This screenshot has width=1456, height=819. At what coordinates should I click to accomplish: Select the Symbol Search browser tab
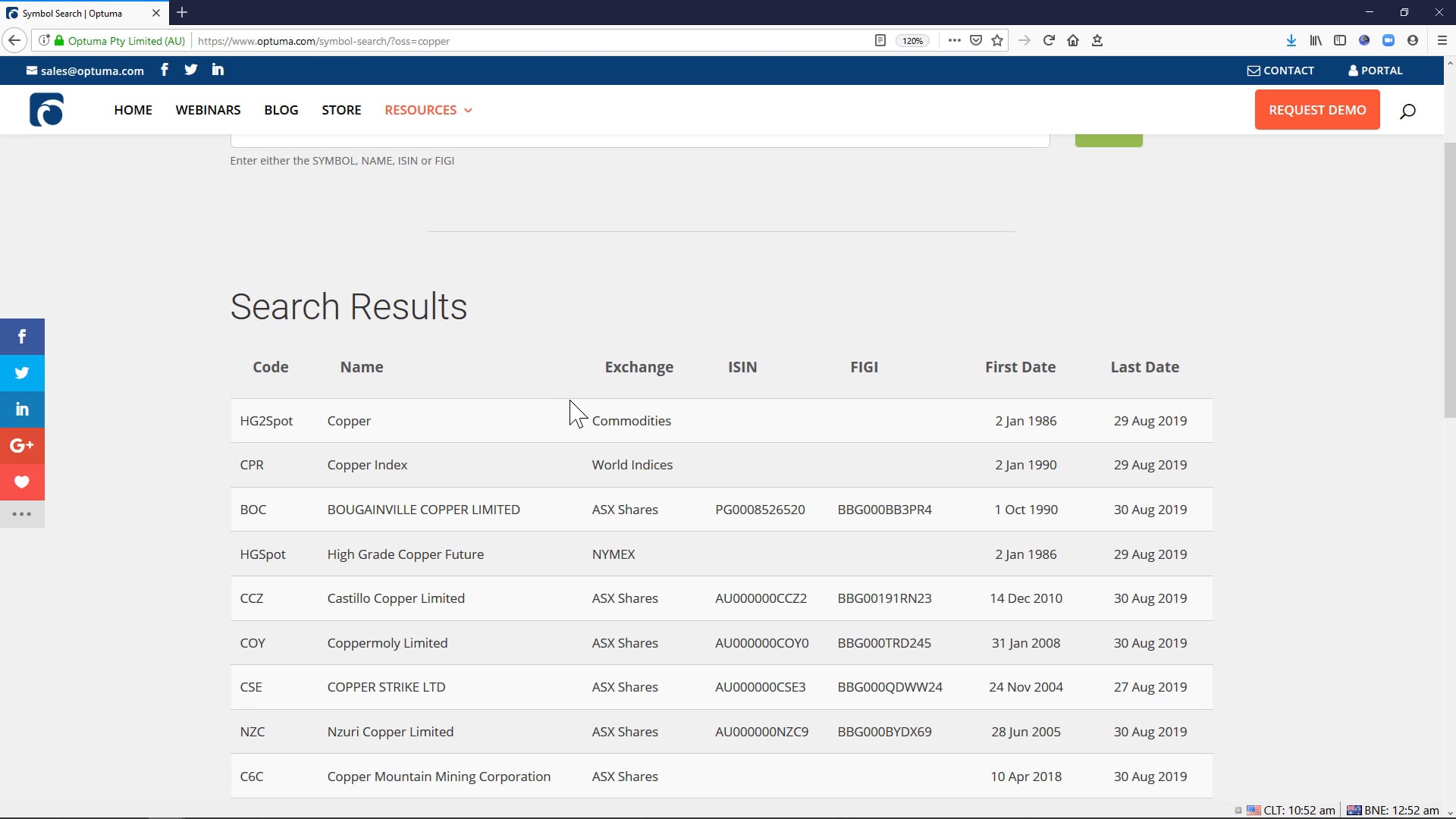tap(83, 13)
